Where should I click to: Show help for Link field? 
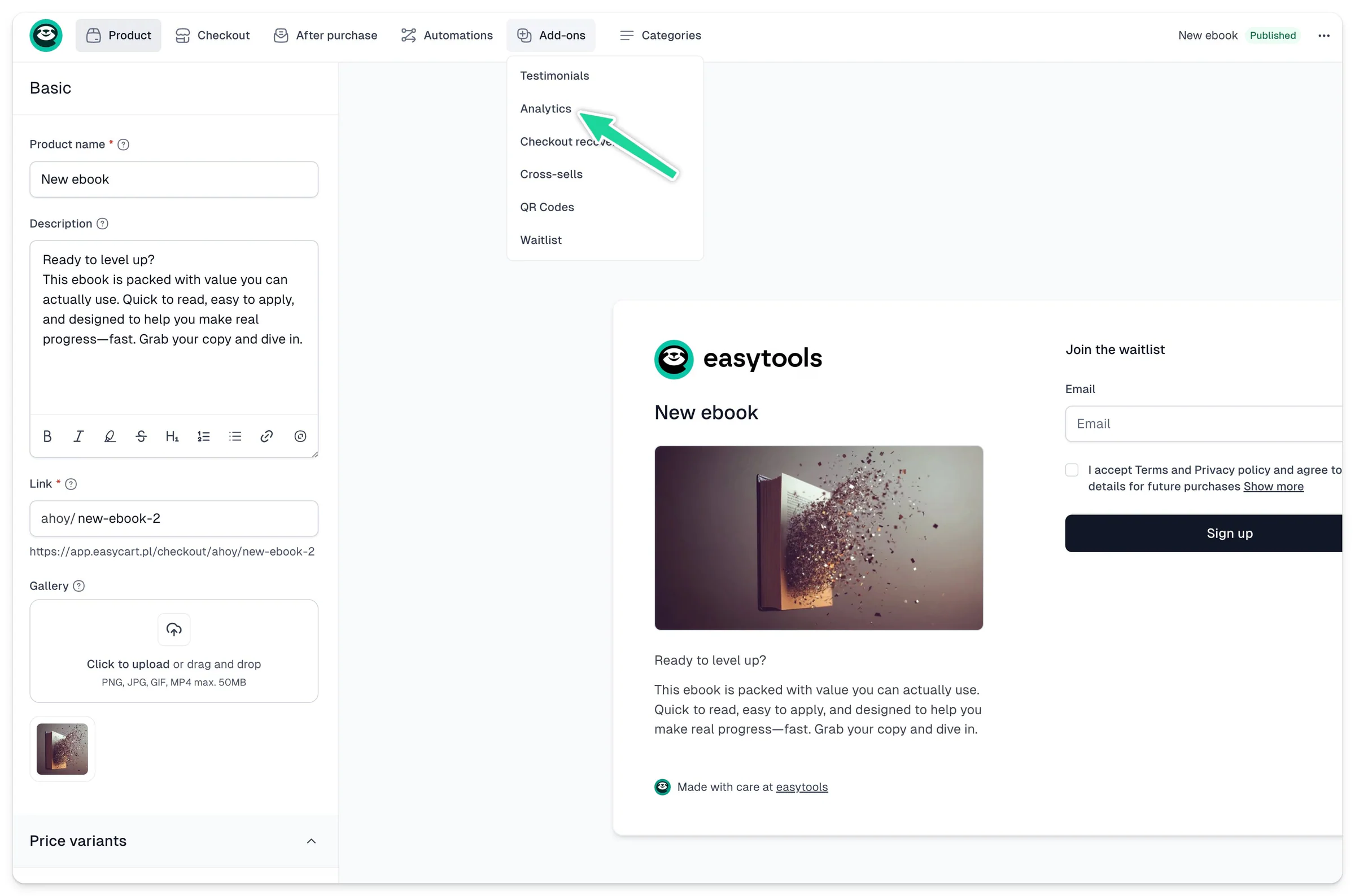(x=71, y=484)
